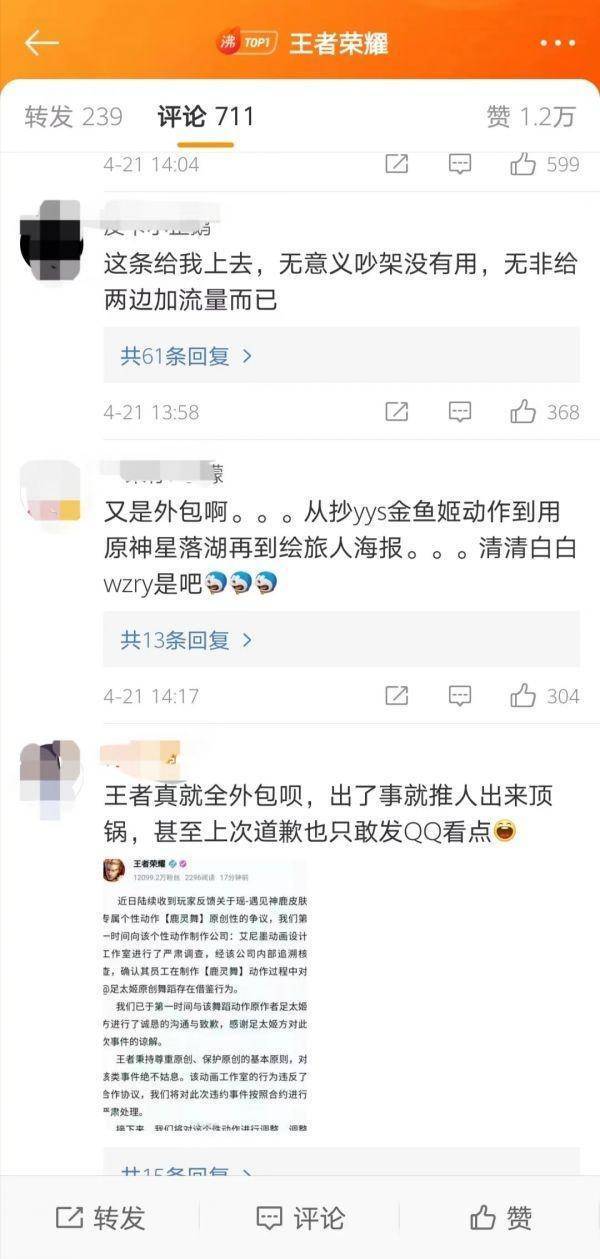Tap the repost icon beside 4-21 14:04
The image size is (600, 1259).
[396, 164]
